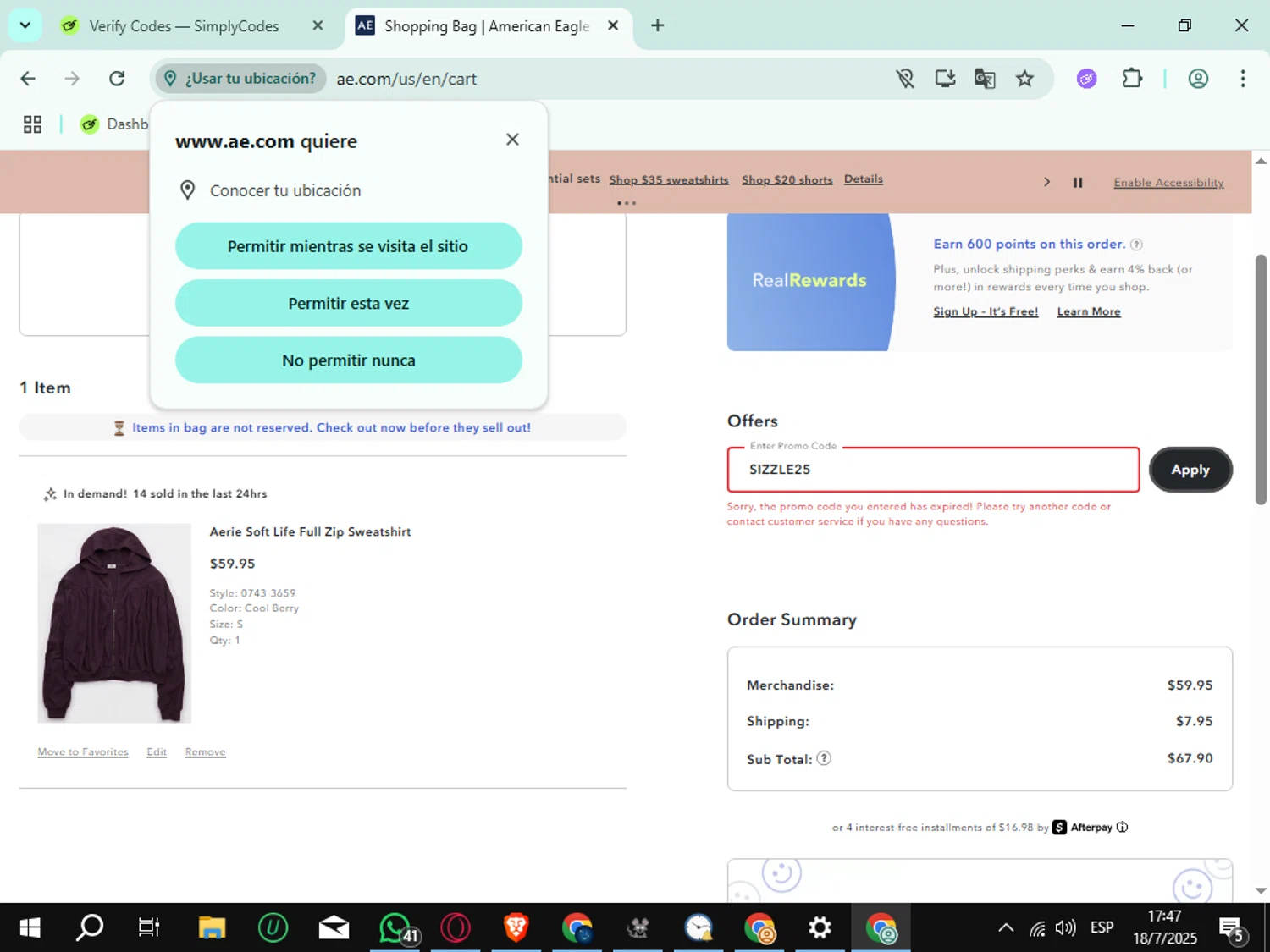The image size is (1270, 952).
Task: Open the Aerie sweatshirt product thumbnail
Action: point(114,623)
